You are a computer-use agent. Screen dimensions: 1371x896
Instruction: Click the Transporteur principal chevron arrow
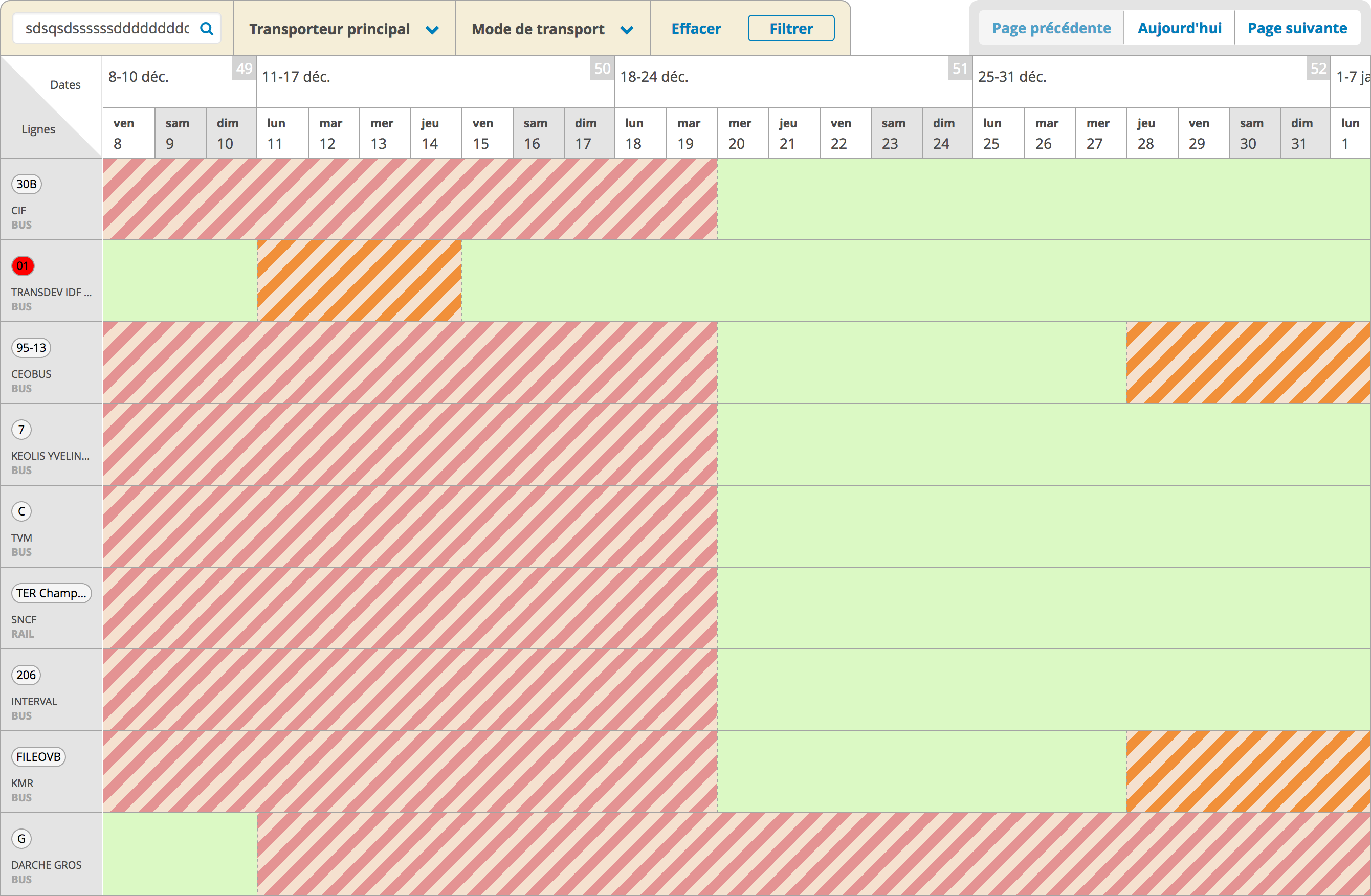(x=432, y=30)
